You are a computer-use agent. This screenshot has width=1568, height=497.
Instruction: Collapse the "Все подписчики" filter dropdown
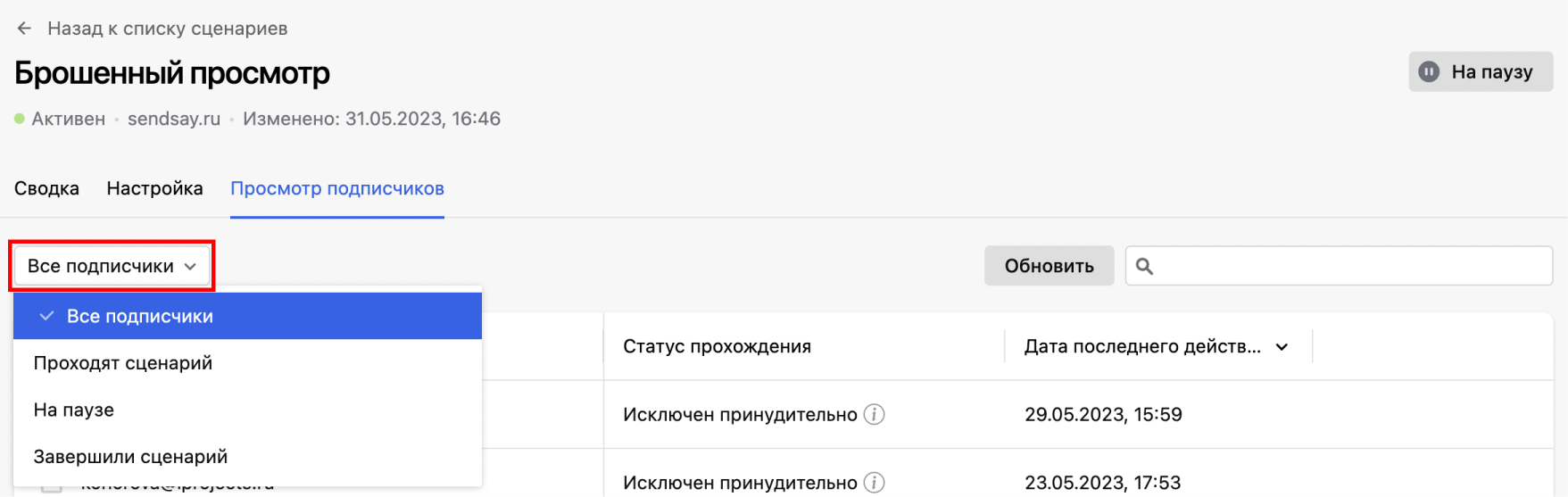click(112, 266)
